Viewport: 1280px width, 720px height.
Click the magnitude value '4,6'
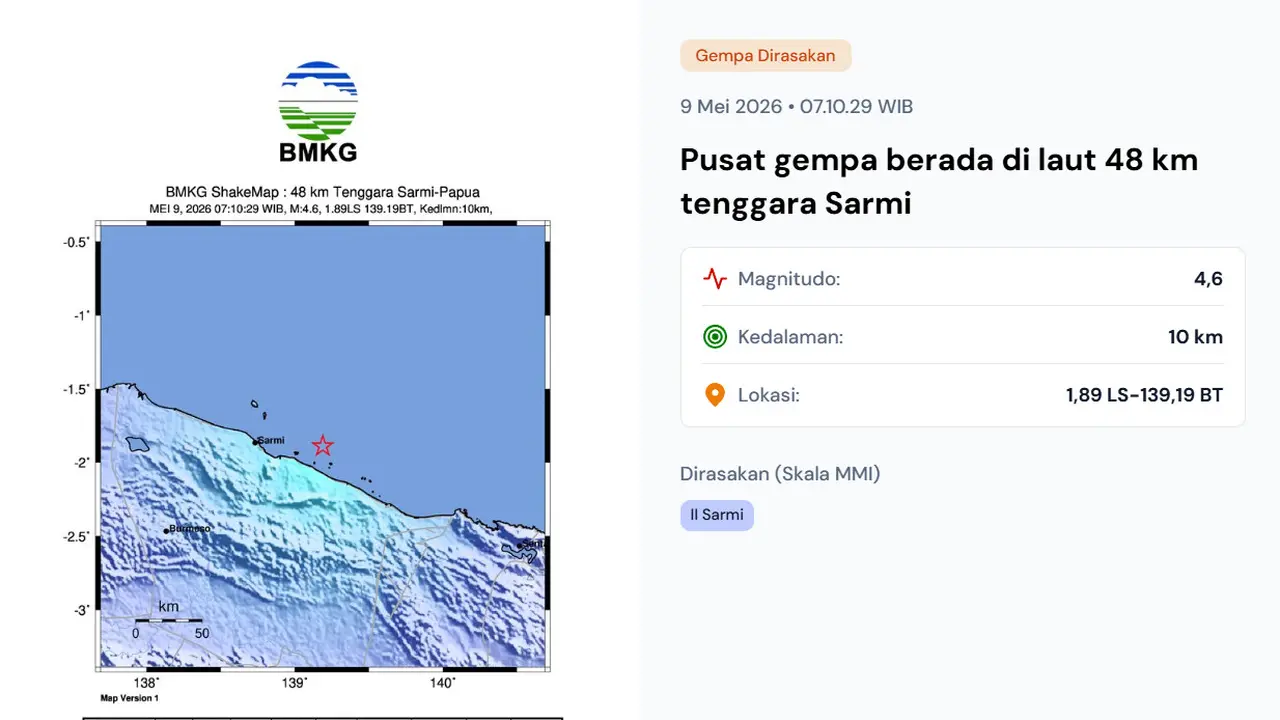click(1208, 279)
